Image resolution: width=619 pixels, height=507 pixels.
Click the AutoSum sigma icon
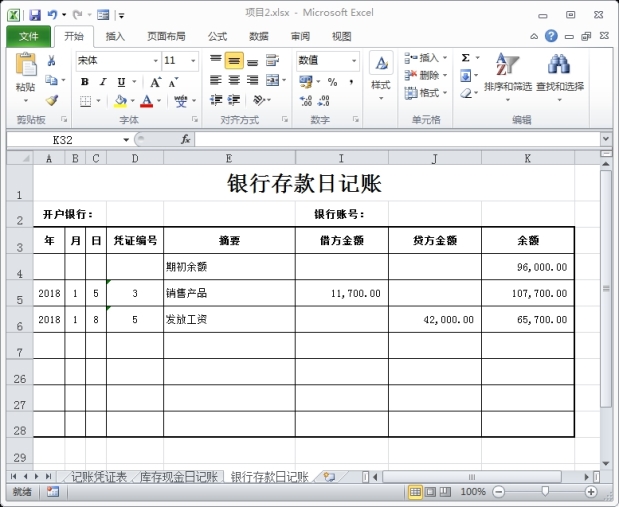pyautogui.click(x=466, y=58)
